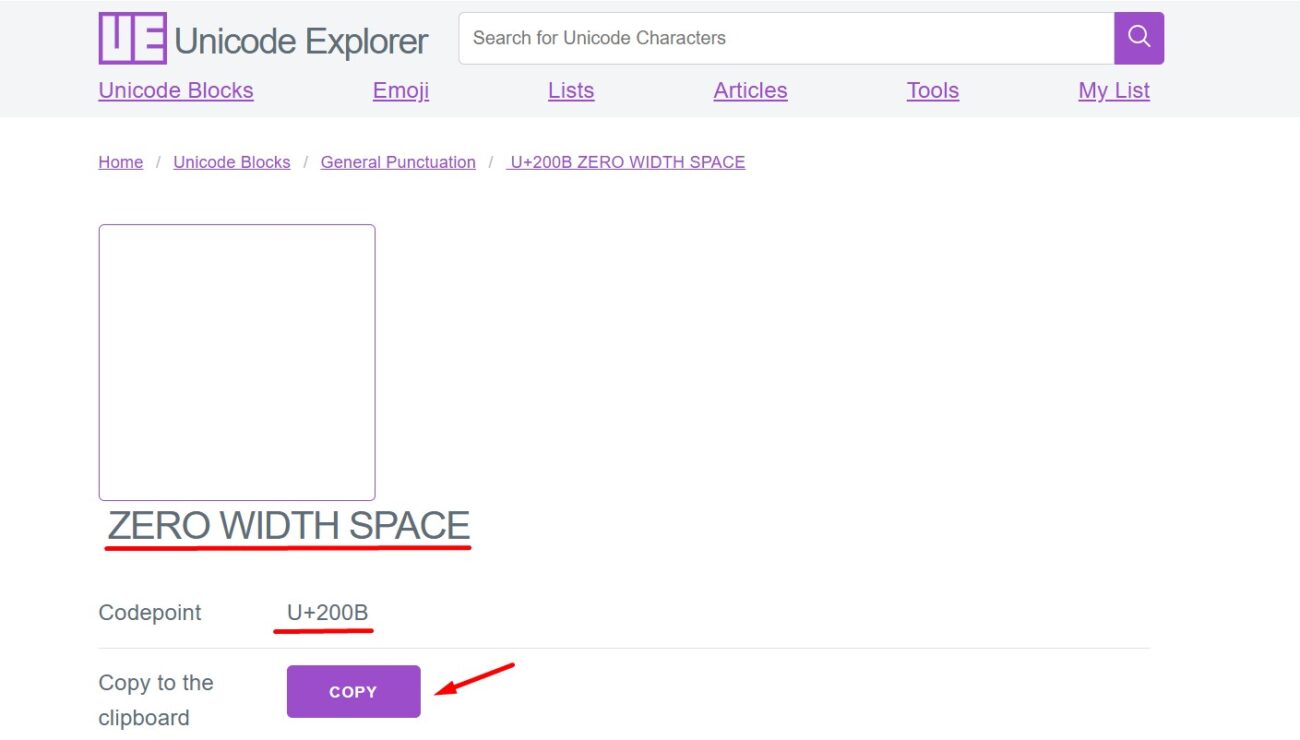The width and height of the screenshot is (1300, 740).
Task: Open the Emoji nav link
Action: pyautogui.click(x=401, y=91)
